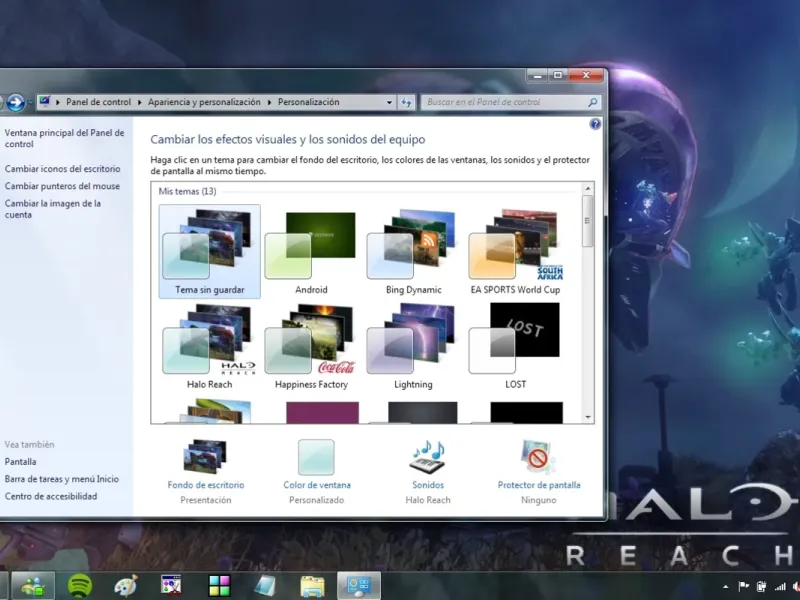
Task: Click the forward navigation arrow button
Action: [16, 102]
